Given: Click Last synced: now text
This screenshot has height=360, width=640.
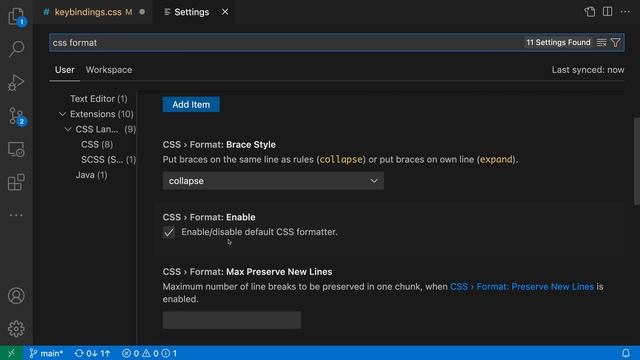Looking at the screenshot, I should tap(588, 70).
